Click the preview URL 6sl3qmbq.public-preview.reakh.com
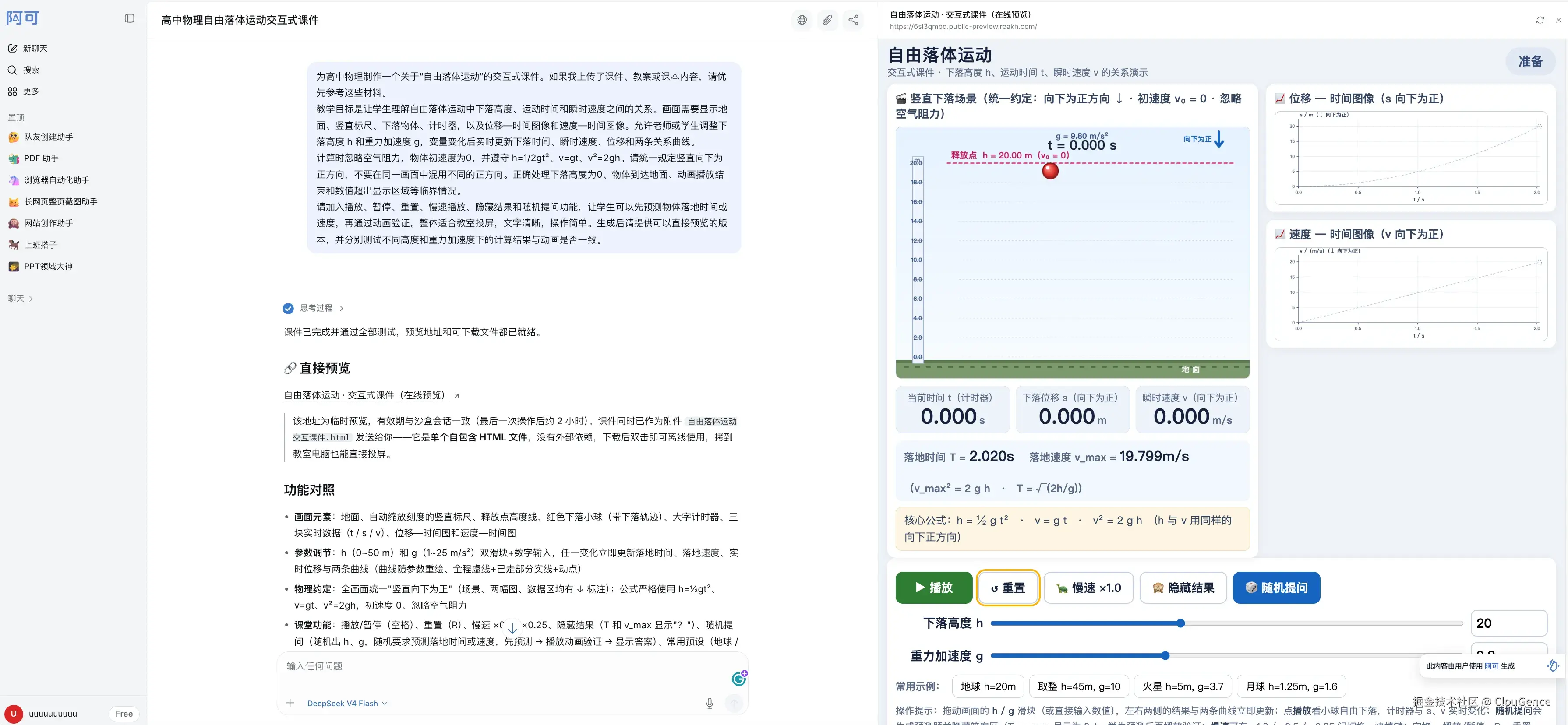The width and height of the screenshot is (1568, 725). [x=963, y=27]
